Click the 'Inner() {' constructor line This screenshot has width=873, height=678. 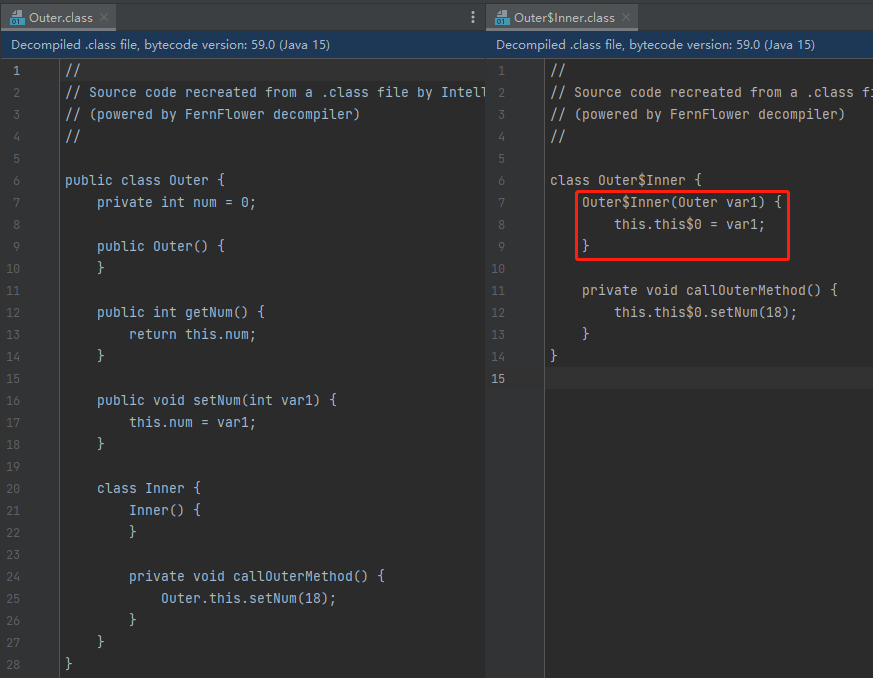pyautogui.click(x=165, y=510)
